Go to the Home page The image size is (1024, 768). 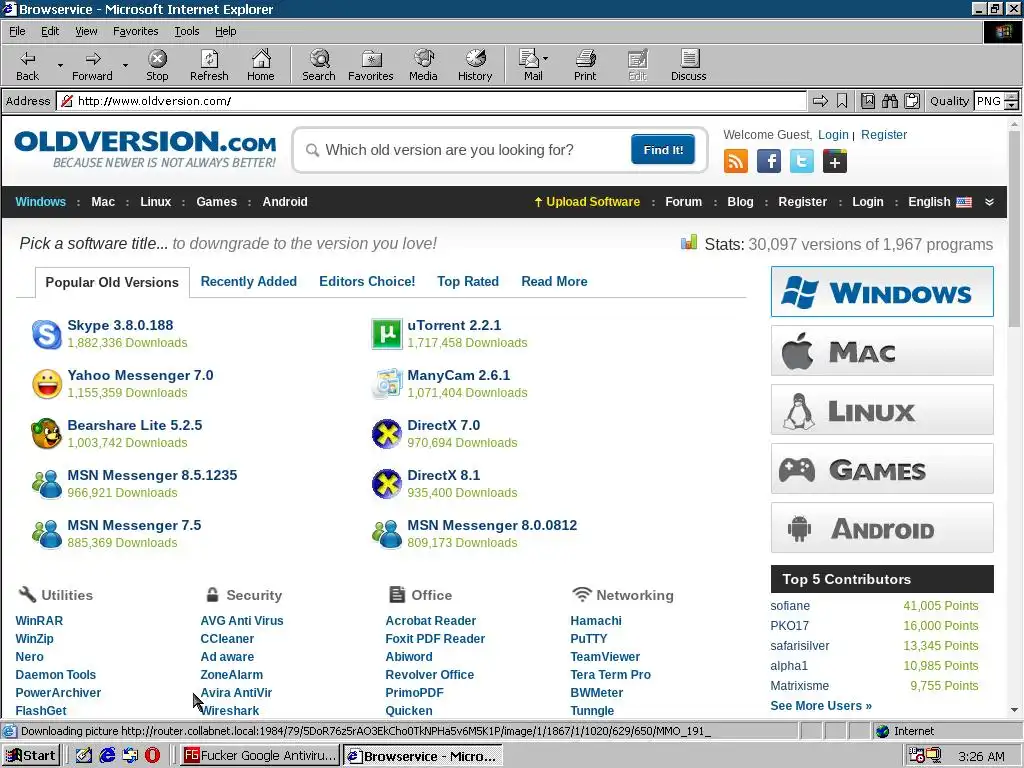pyautogui.click(x=261, y=65)
